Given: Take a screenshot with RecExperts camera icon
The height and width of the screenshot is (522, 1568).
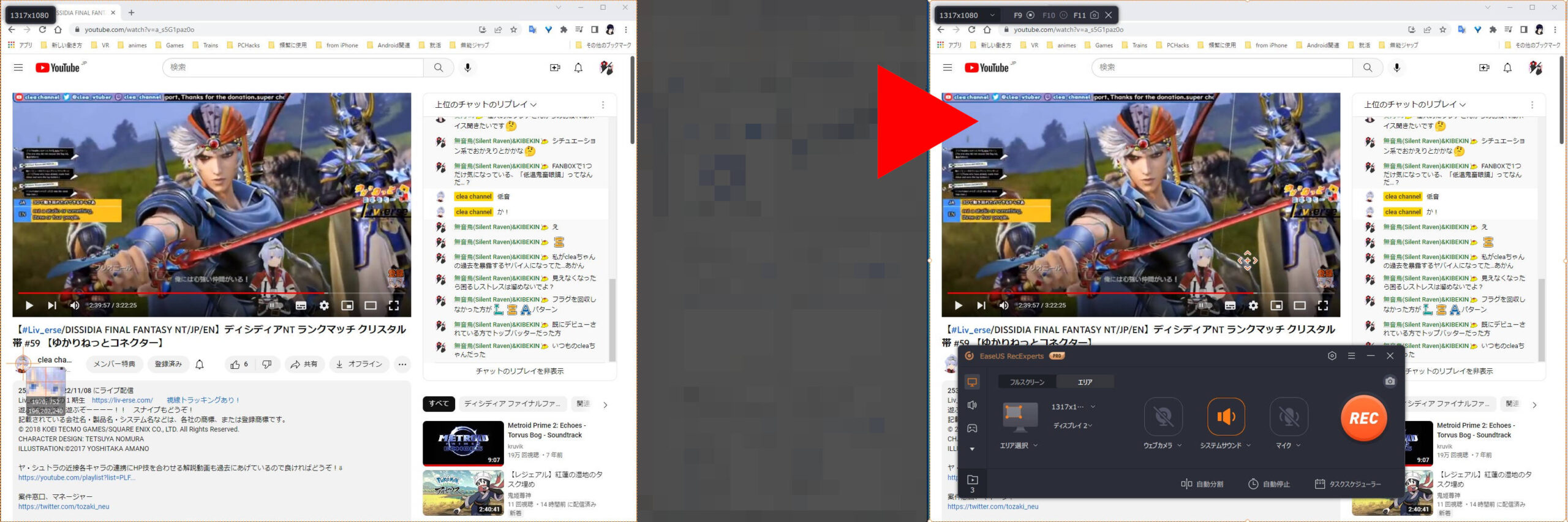Looking at the screenshot, I should pos(1390,381).
